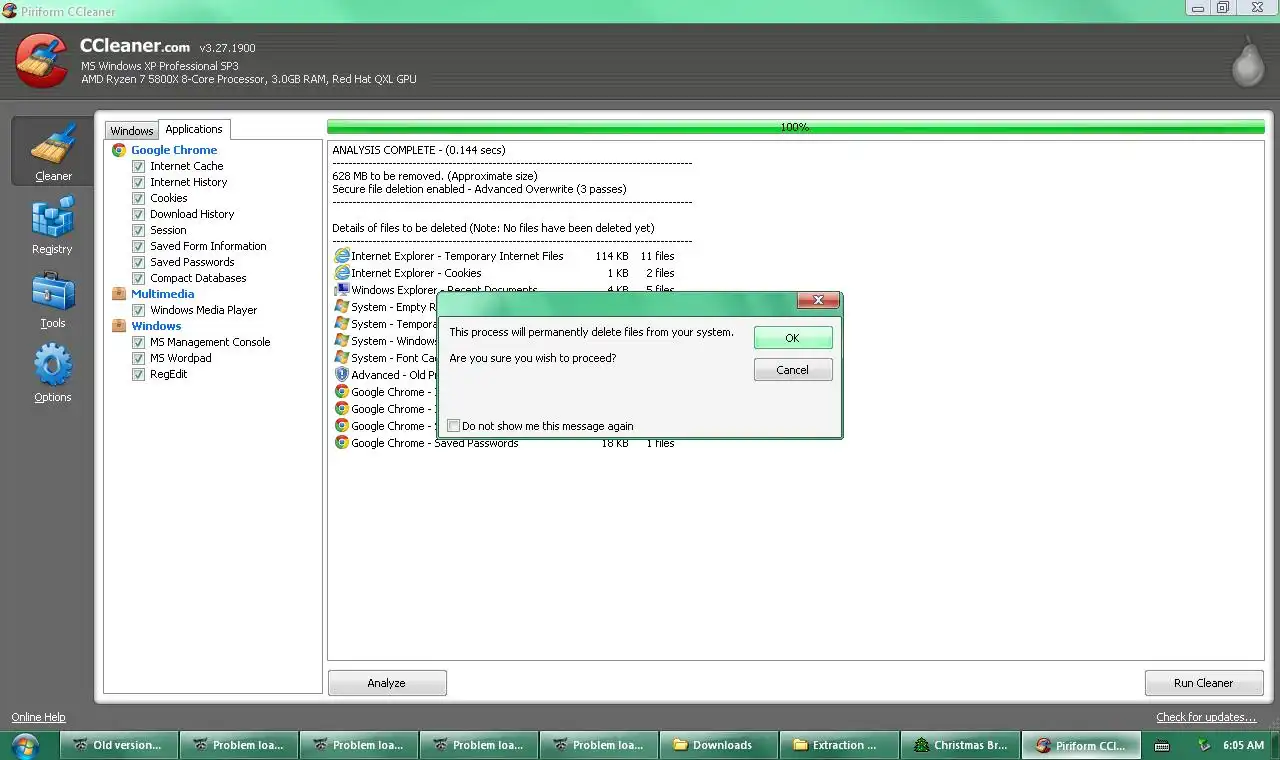Click the Piriform pear icon
The height and width of the screenshot is (760, 1280).
click(x=1247, y=62)
